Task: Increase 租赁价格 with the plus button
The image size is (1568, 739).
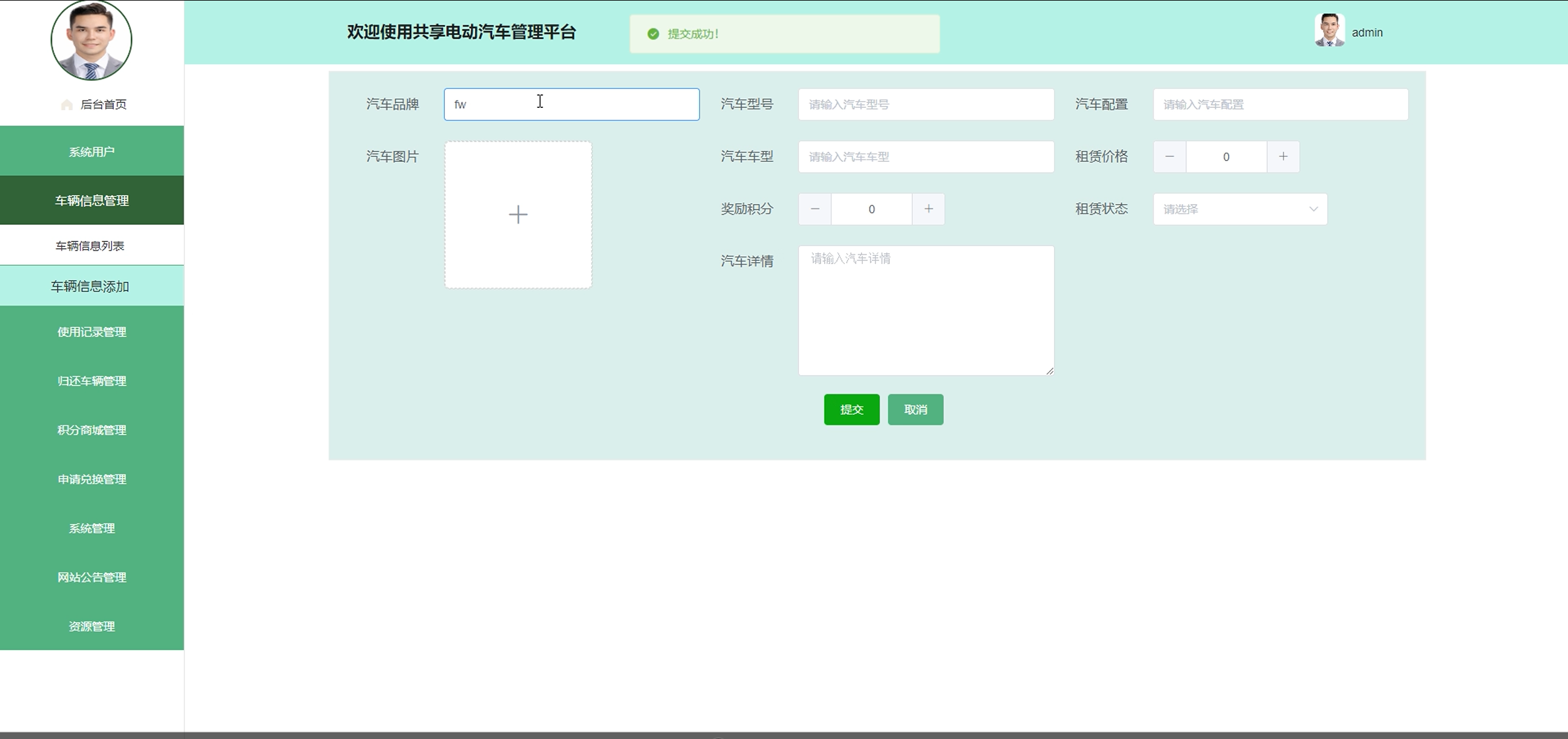Action: tap(1282, 157)
